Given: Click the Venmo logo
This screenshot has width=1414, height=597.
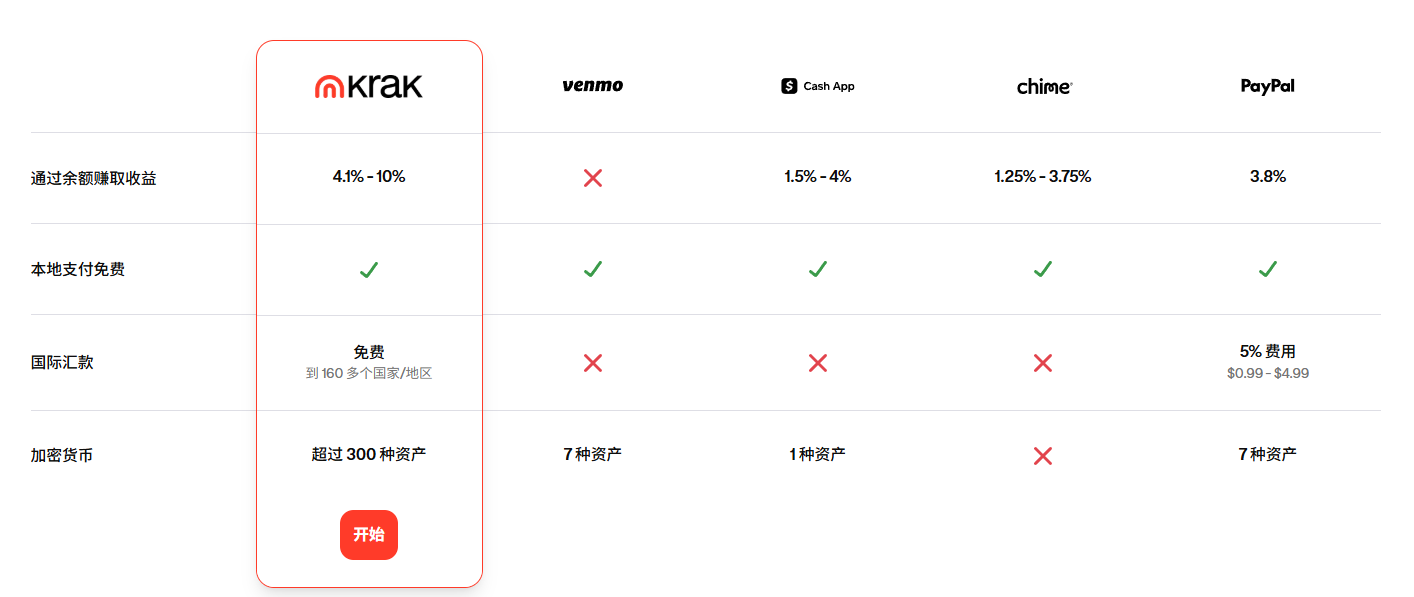Looking at the screenshot, I should 593,86.
